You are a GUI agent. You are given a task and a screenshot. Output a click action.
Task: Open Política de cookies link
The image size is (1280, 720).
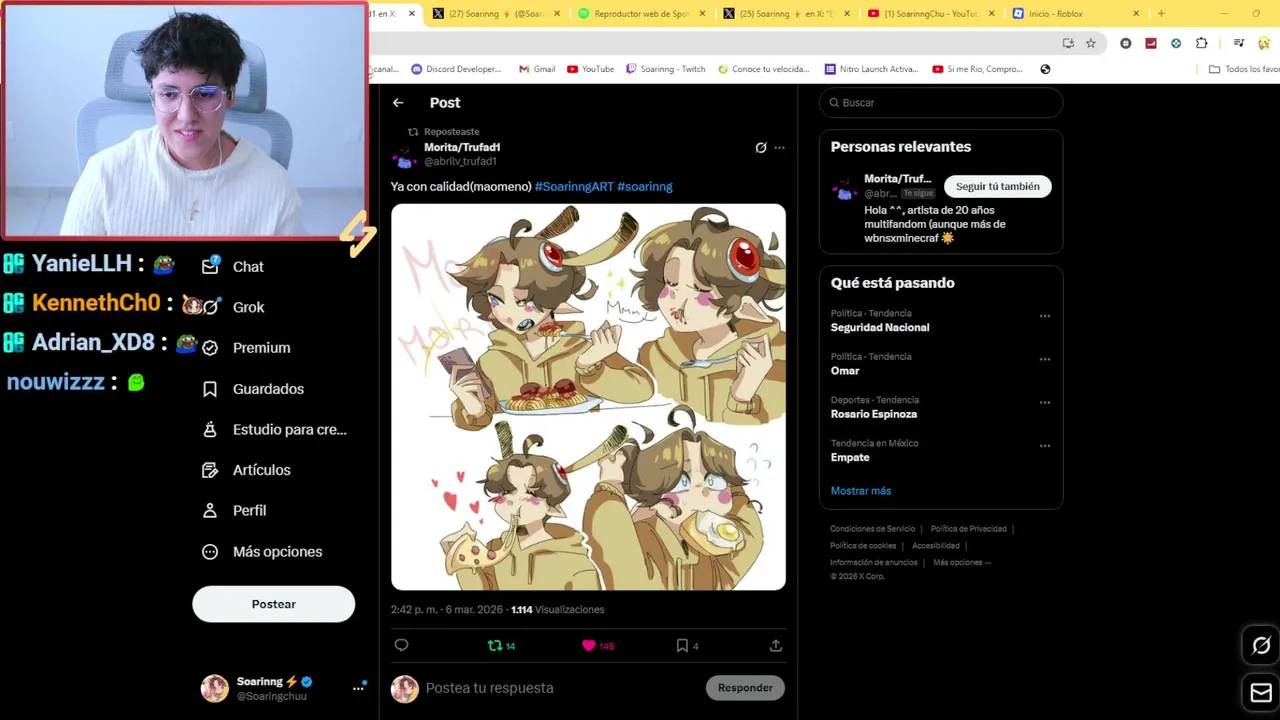[x=863, y=546]
